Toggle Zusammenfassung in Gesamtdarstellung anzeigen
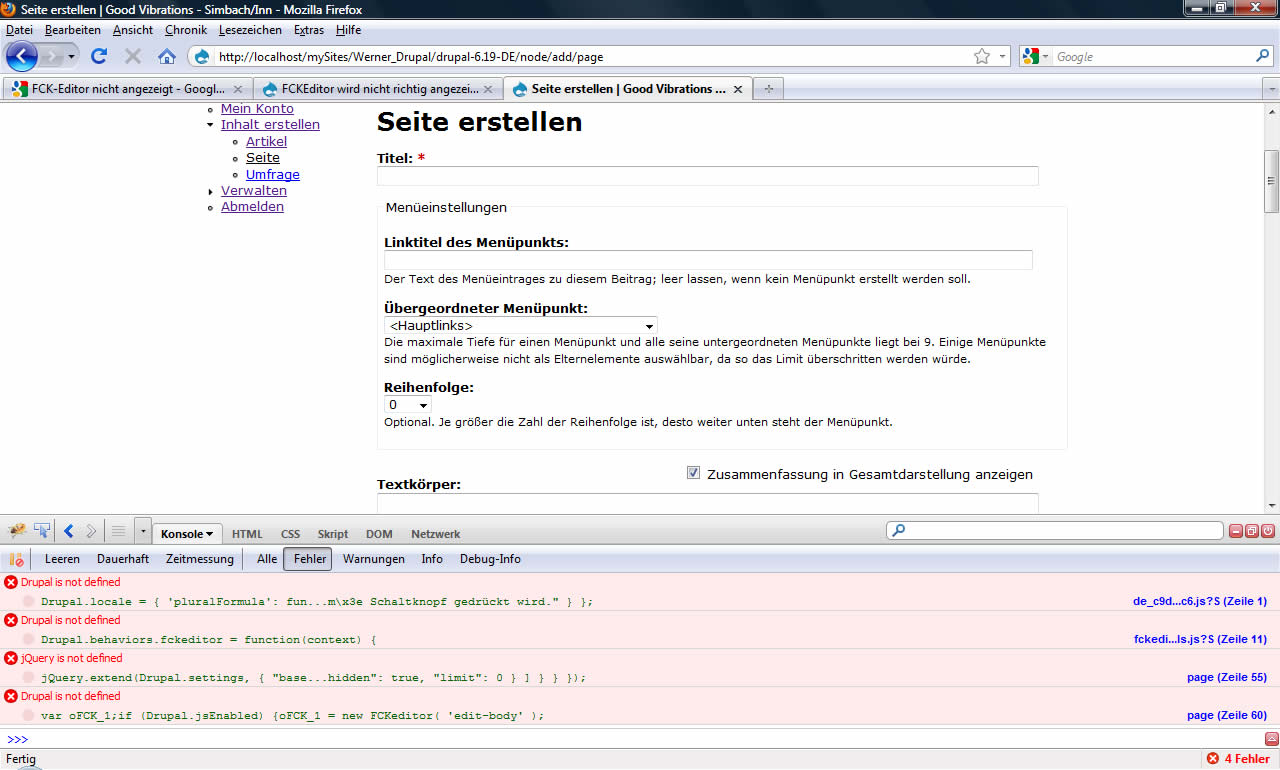The image size is (1280, 770). click(693, 472)
